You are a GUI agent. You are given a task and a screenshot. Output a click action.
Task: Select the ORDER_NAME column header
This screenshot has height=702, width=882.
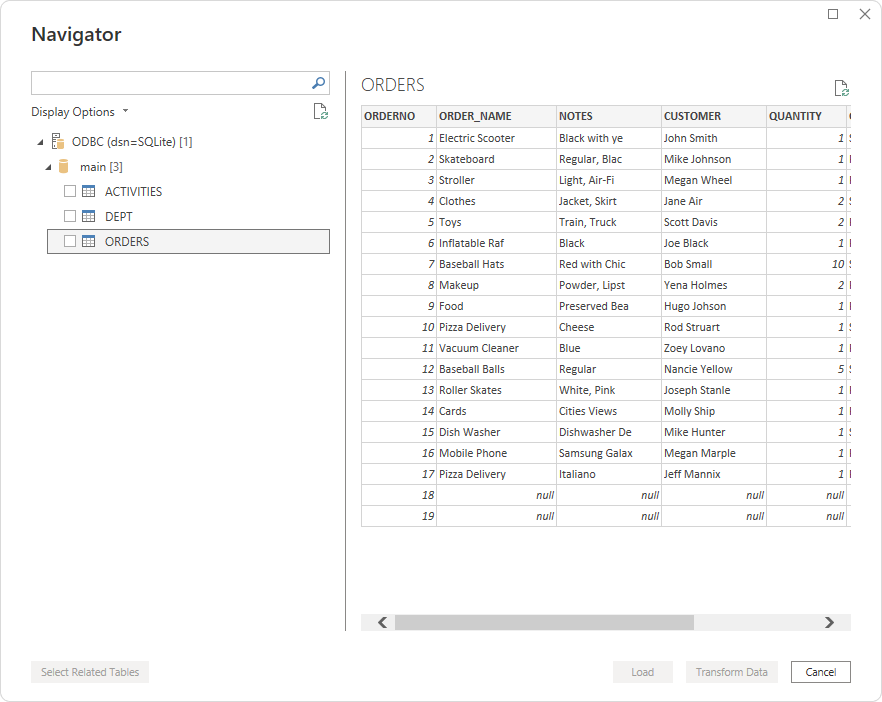coord(475,116)
